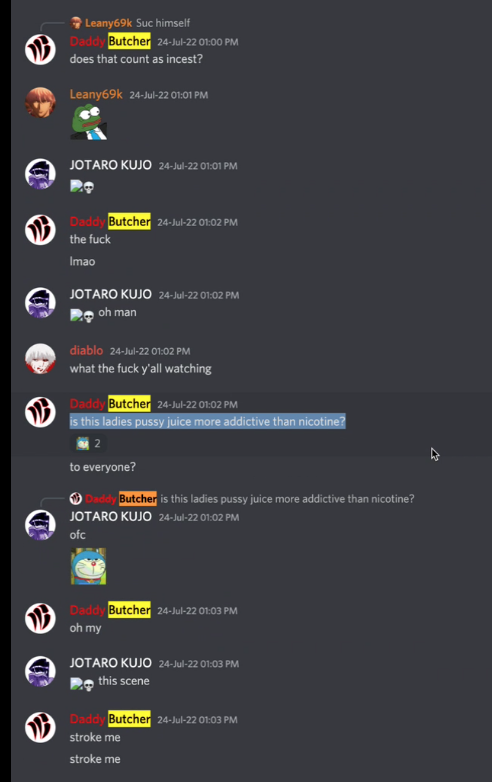Click the timestamp on diablo's message
Viewport: 492px width, 782px height.
150,351
